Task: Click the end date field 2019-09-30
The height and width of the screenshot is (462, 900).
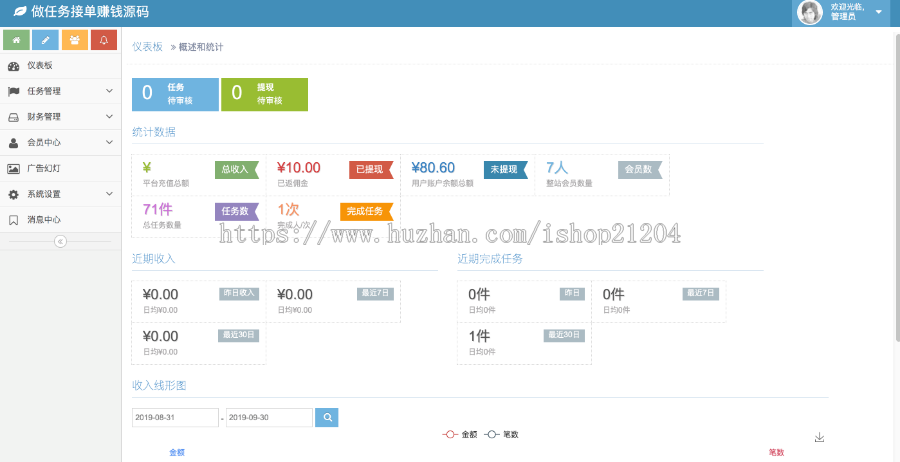Action: [x=269, y=418]
